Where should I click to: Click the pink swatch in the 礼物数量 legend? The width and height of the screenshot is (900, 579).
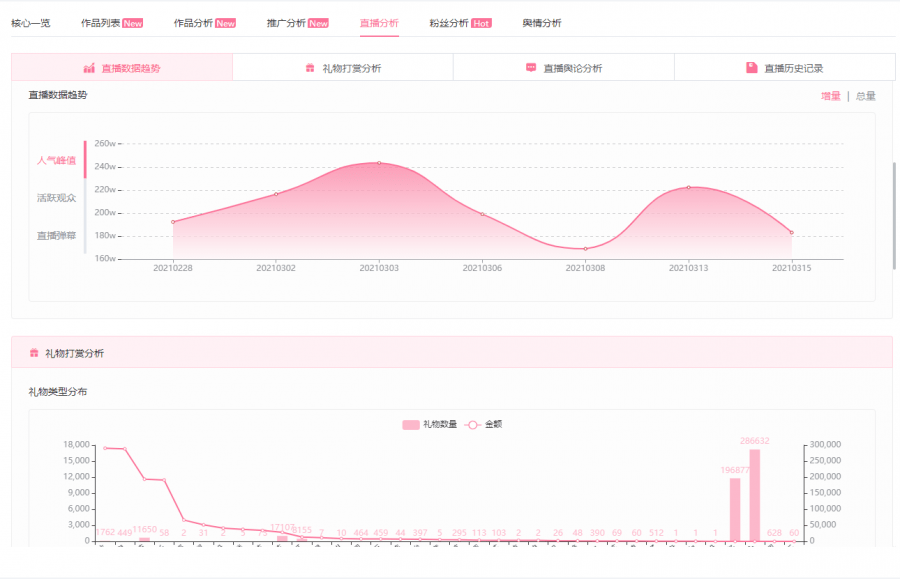click(410, 422)
